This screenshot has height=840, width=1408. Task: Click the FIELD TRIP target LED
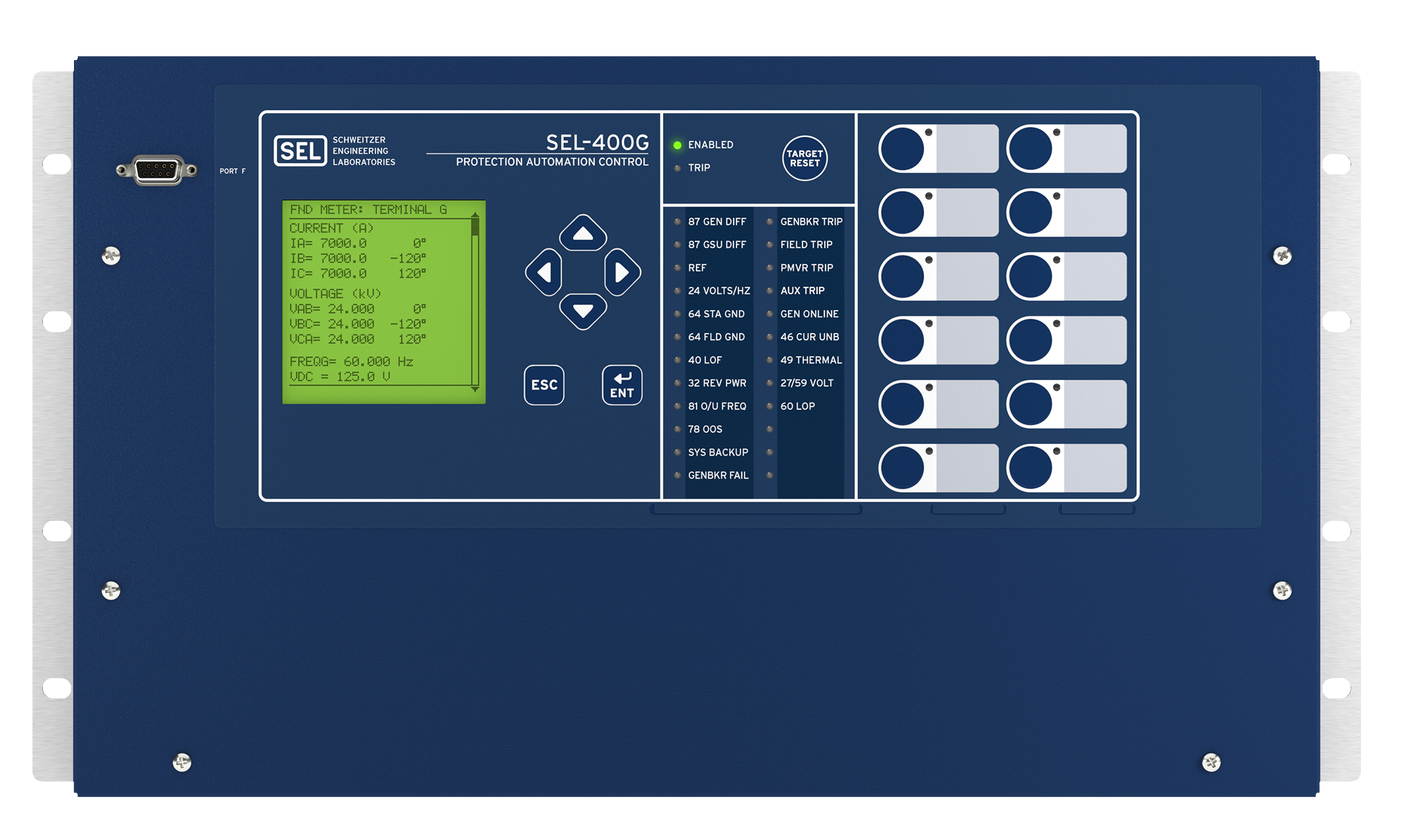770,245
